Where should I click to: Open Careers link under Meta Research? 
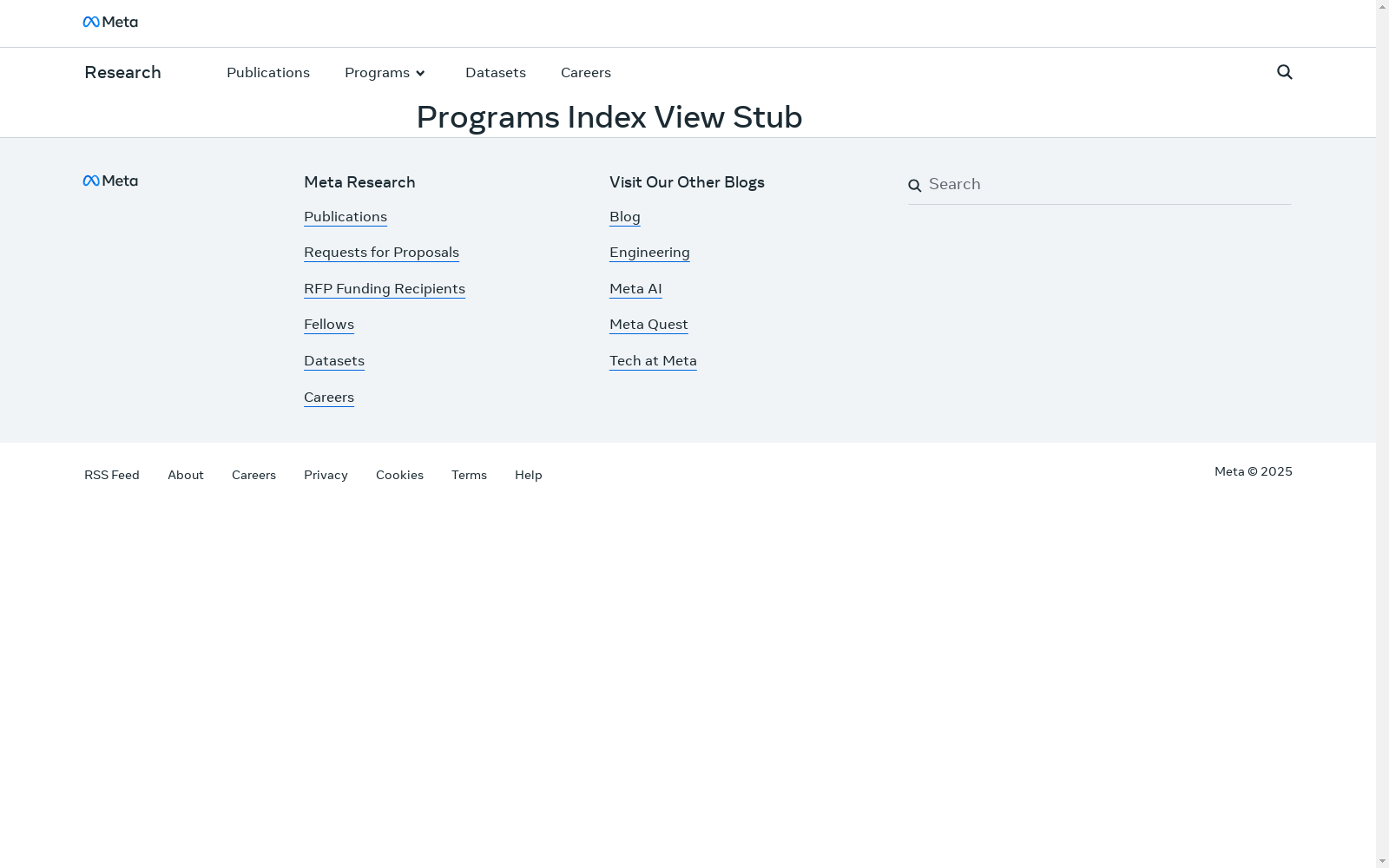tap(329, 397)
